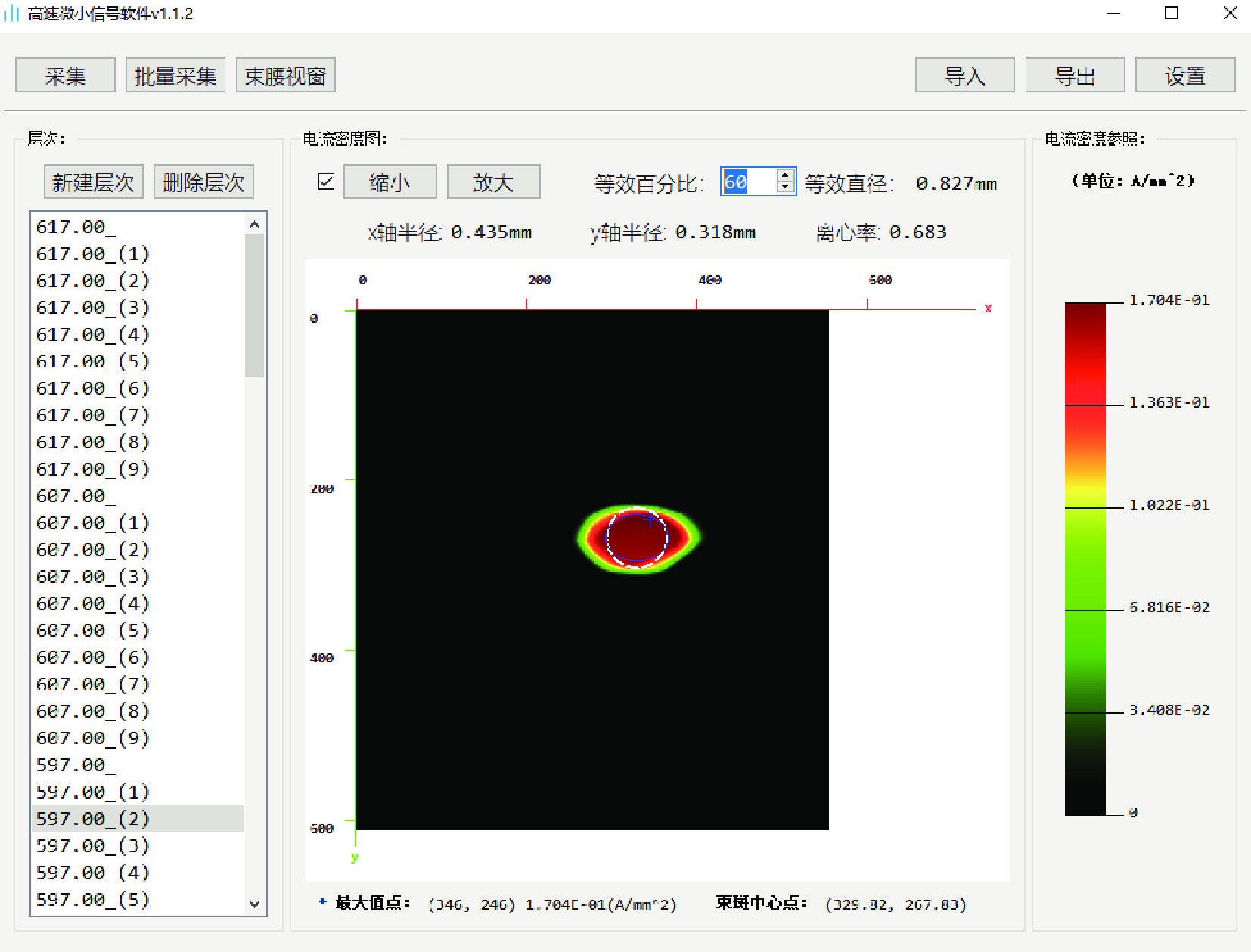
Task: Decrease 等效百分比 with down stepper arrow
Action: [786, 188]
